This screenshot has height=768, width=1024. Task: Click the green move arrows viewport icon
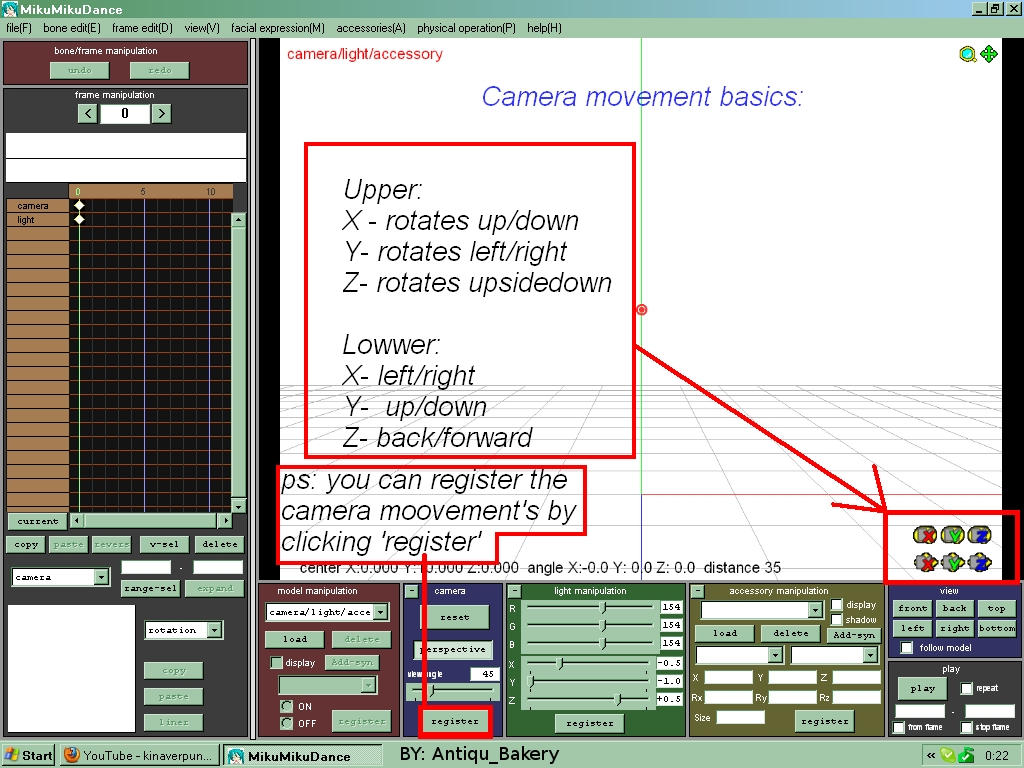[989, 54]
